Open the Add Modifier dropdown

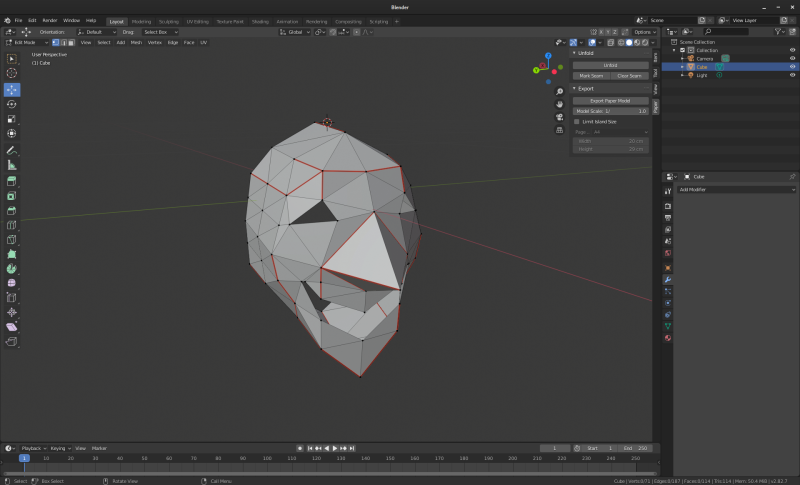click(x=737, y=189)
